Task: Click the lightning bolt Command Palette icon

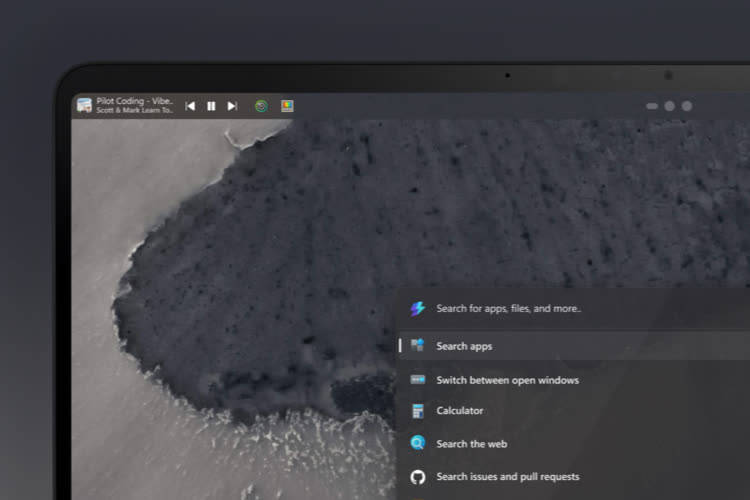Action: pyautogui.click(x=418, y=309)
